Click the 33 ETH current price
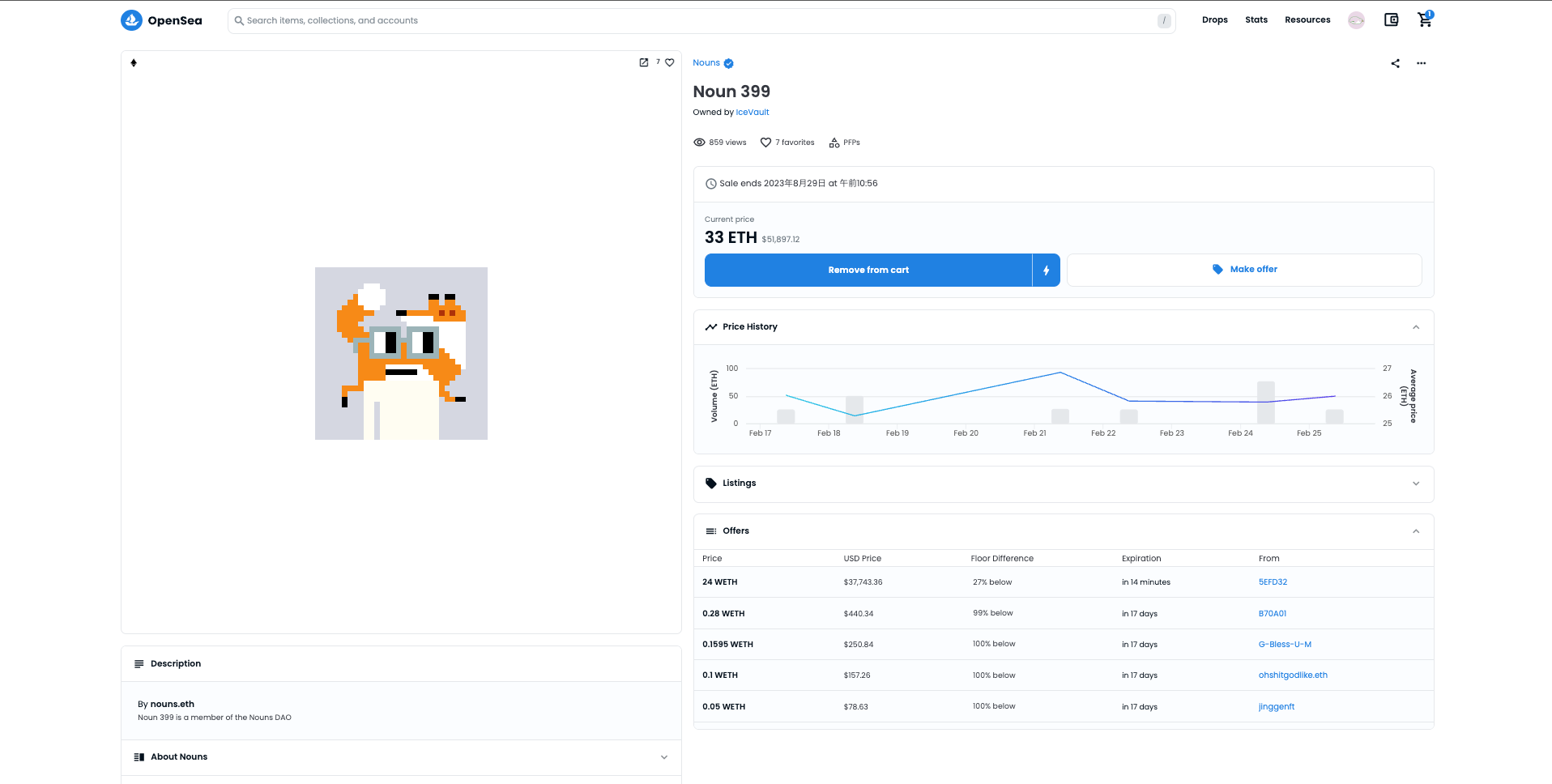This screenshot has width=1552, height=784. click(731, 237)
